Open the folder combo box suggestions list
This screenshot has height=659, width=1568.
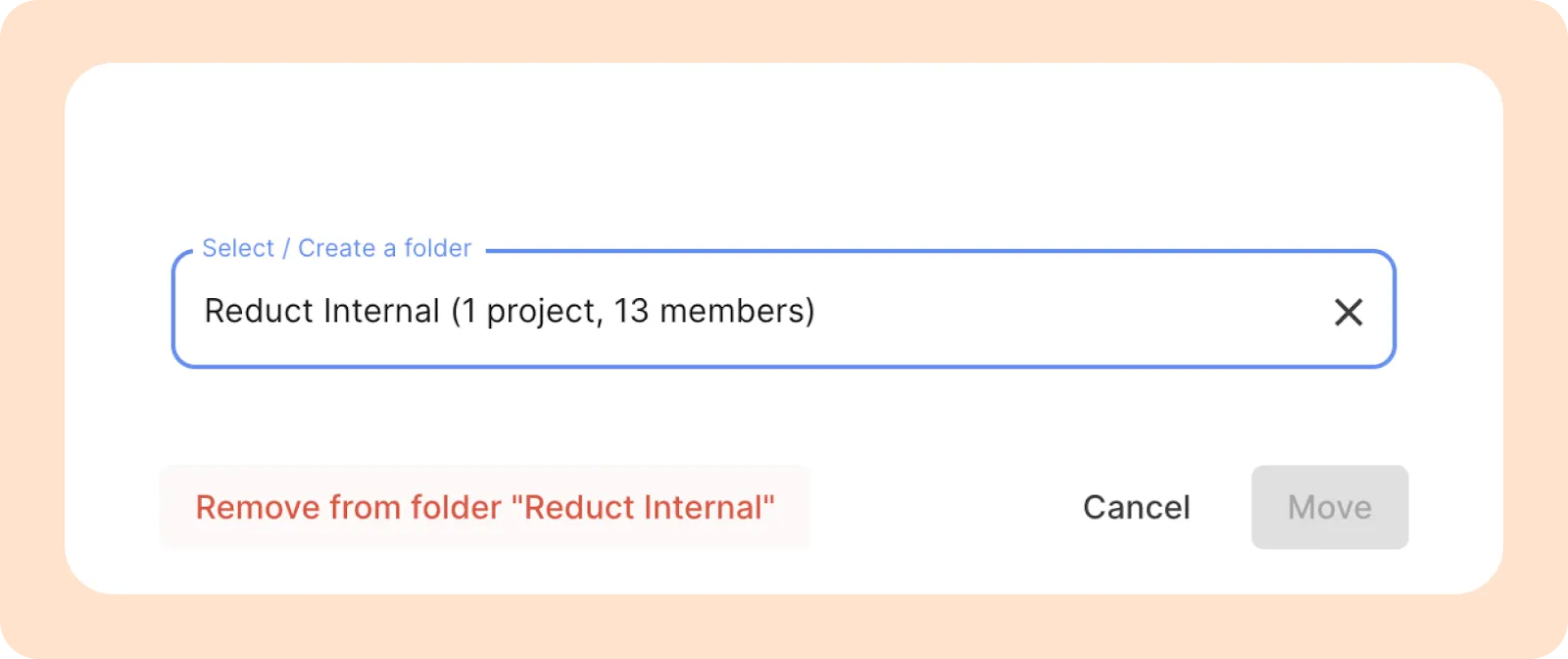(x=783, y=310)
